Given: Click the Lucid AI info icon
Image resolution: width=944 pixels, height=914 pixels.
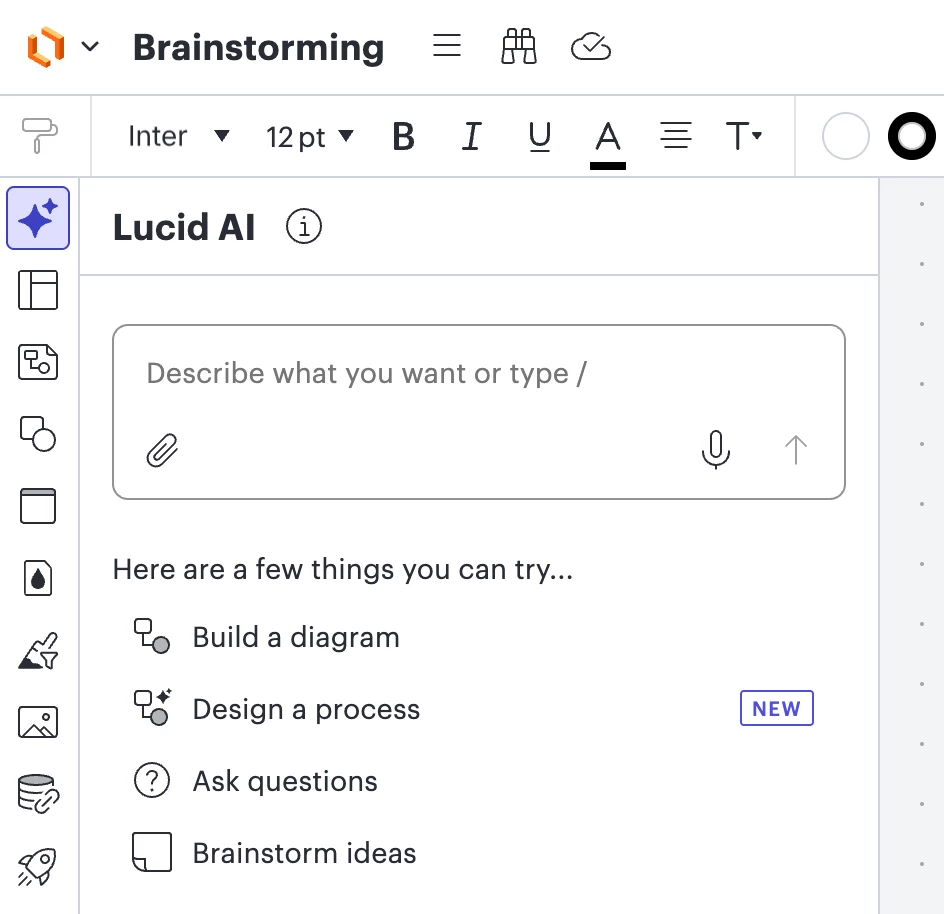Looking at the screenshot, I should [x=303, y=226].
